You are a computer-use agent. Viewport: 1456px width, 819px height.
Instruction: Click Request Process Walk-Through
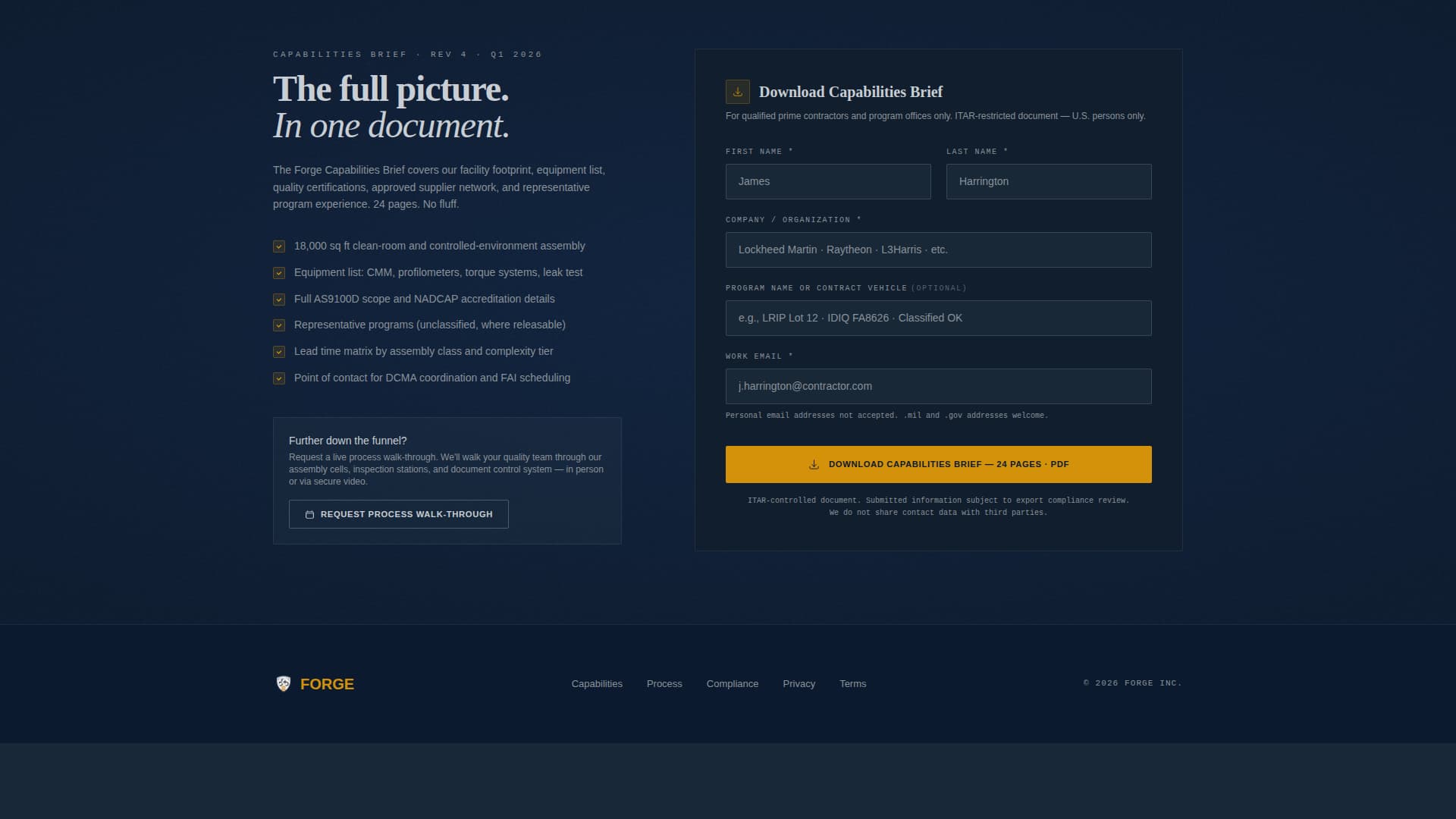pyautogui.click(x=398, y=514)
